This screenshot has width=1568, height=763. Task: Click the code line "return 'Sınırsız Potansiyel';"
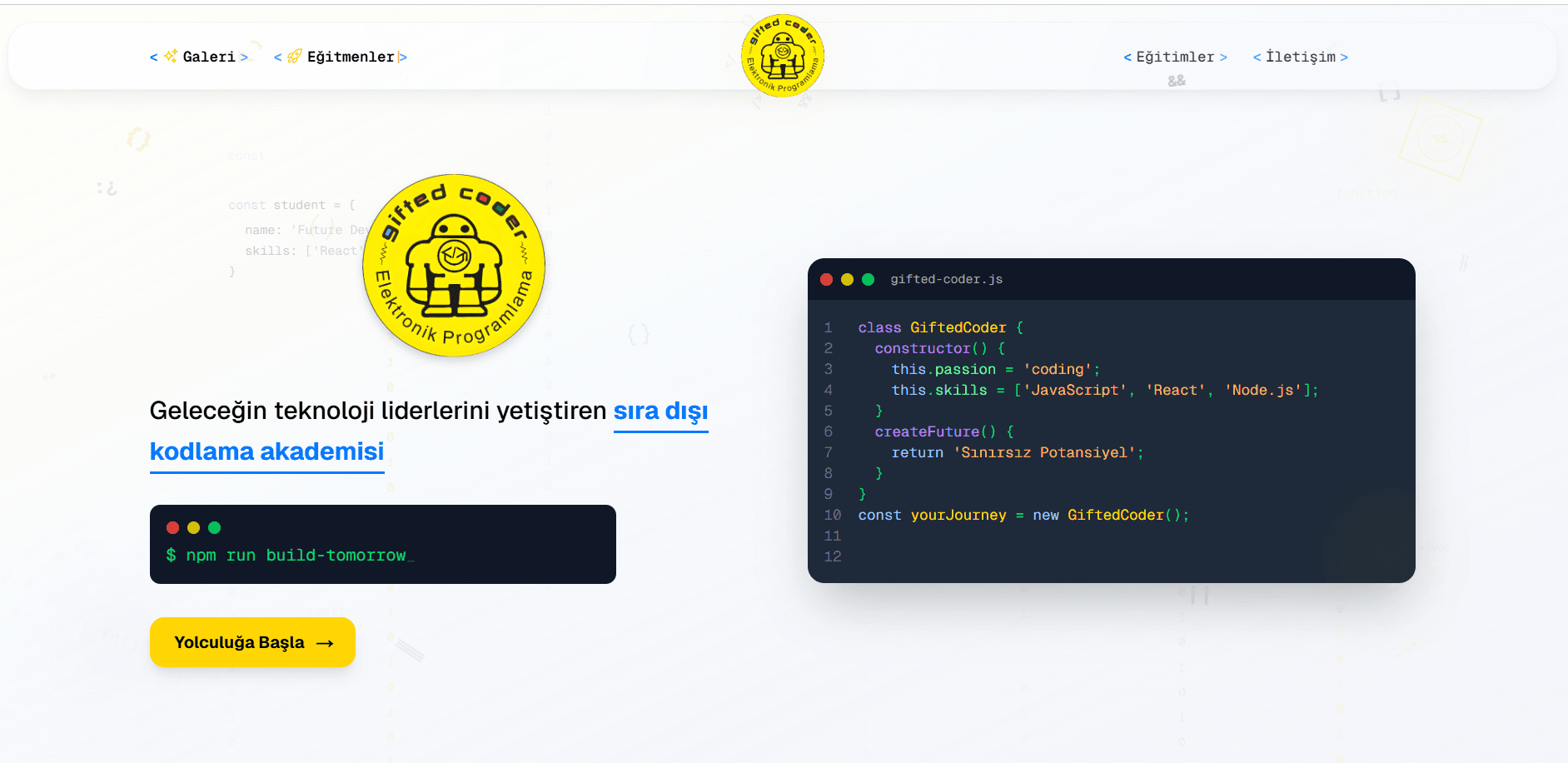click(1018, 453)
